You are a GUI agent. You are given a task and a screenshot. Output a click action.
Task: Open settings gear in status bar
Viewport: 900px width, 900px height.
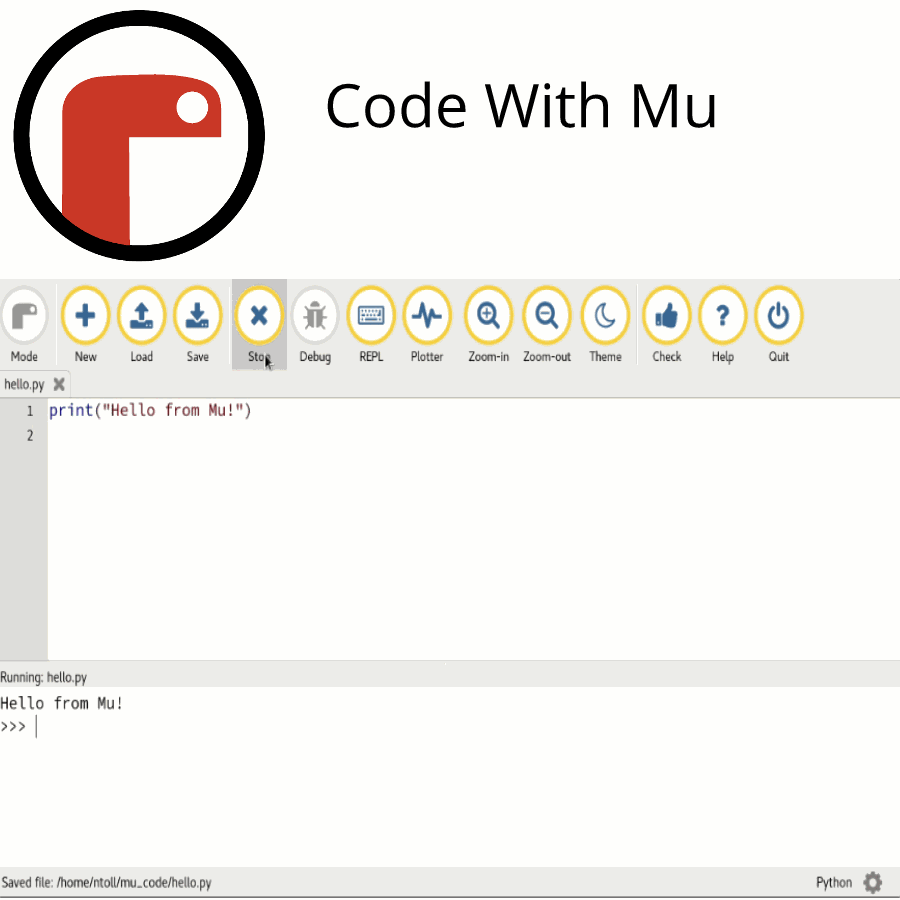[x=873, y=882]
